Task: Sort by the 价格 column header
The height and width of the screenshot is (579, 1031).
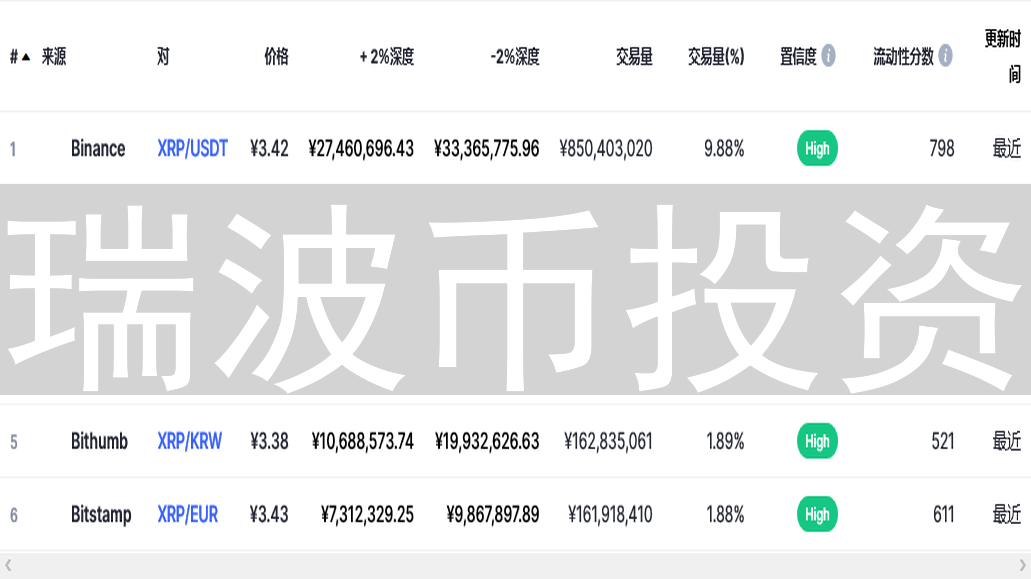Action: click(276, 57)
